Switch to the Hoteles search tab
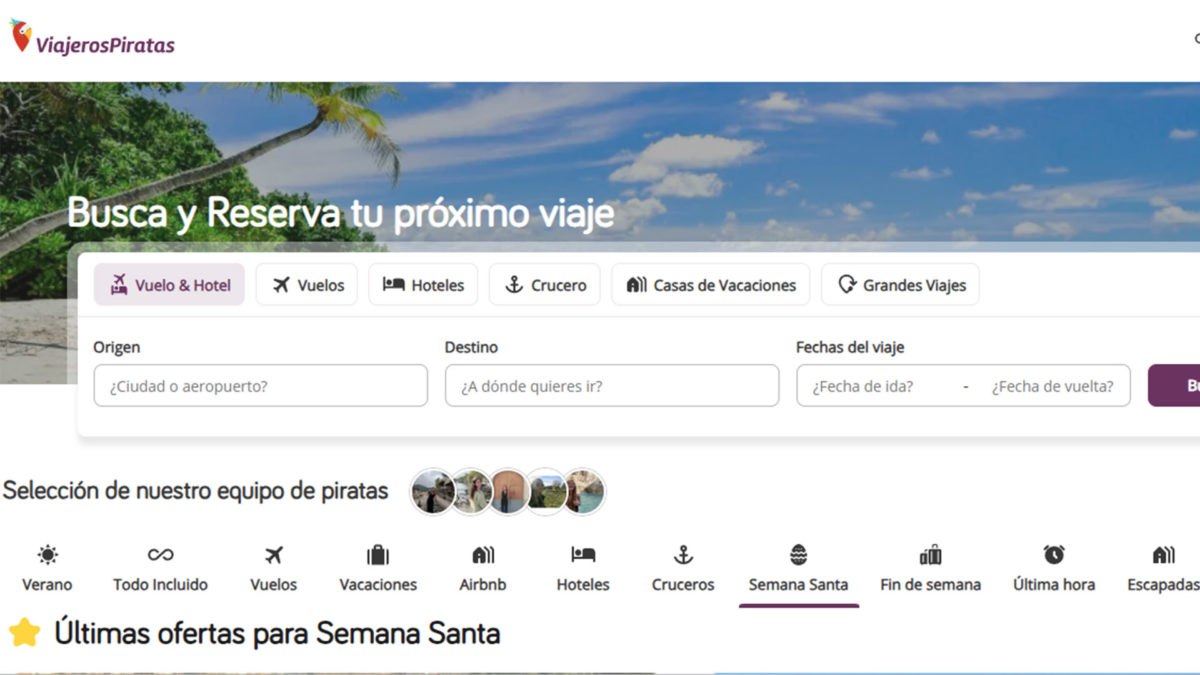The height and width of the screenshot is (675, 1200). click(423, 284)
